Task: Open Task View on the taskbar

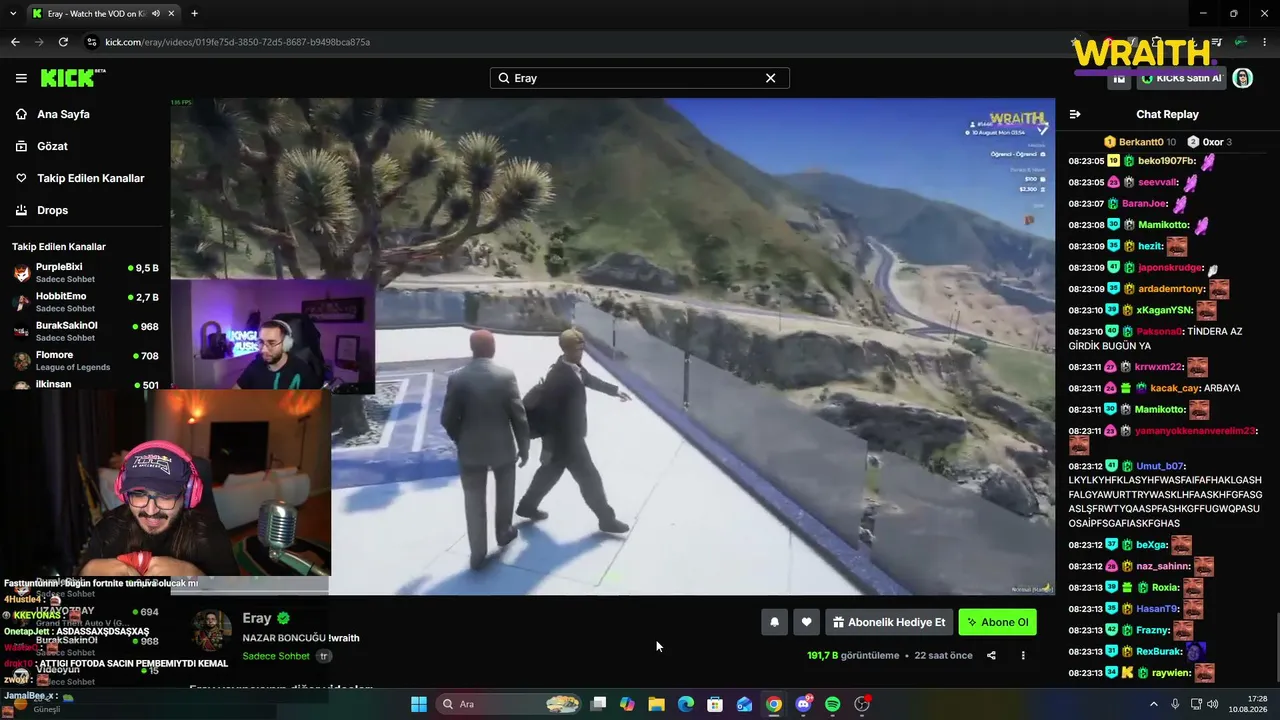Action: click(598, 704)
